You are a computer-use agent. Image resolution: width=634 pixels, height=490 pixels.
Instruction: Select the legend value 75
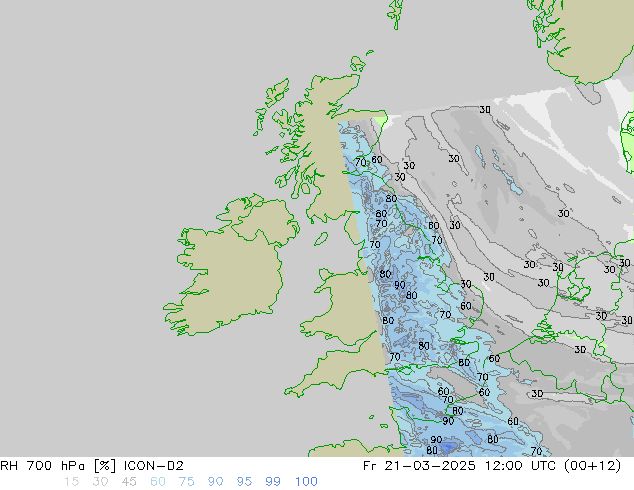pyautogui.click(x=186, y=482)
